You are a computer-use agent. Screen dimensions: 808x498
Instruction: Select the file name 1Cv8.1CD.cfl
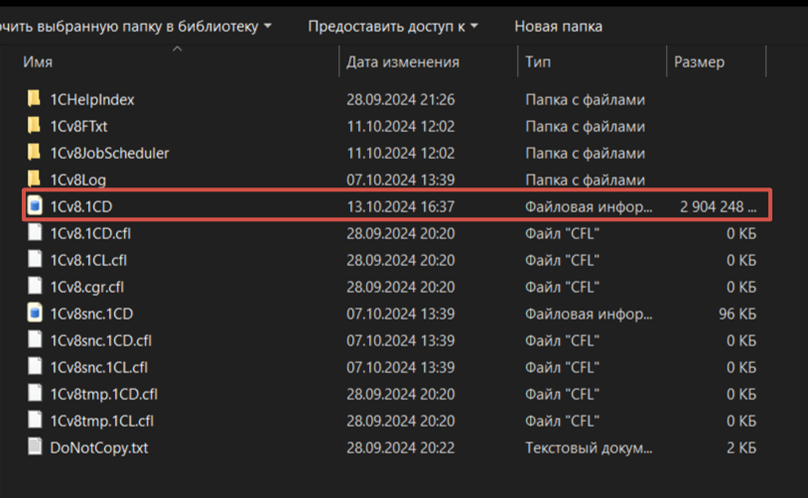pos(90,234)
